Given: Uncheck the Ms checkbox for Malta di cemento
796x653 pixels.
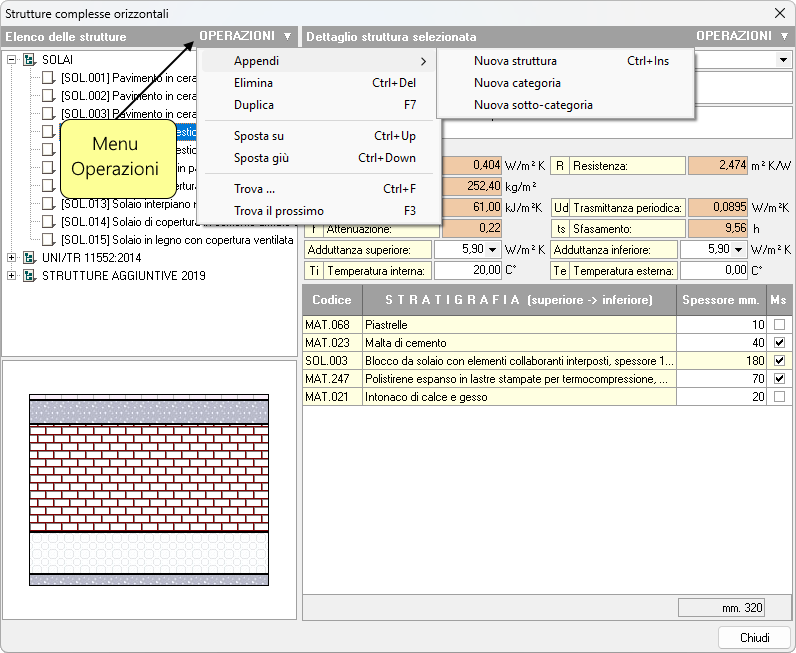Looking at the screenshot, I should (779, 343).
